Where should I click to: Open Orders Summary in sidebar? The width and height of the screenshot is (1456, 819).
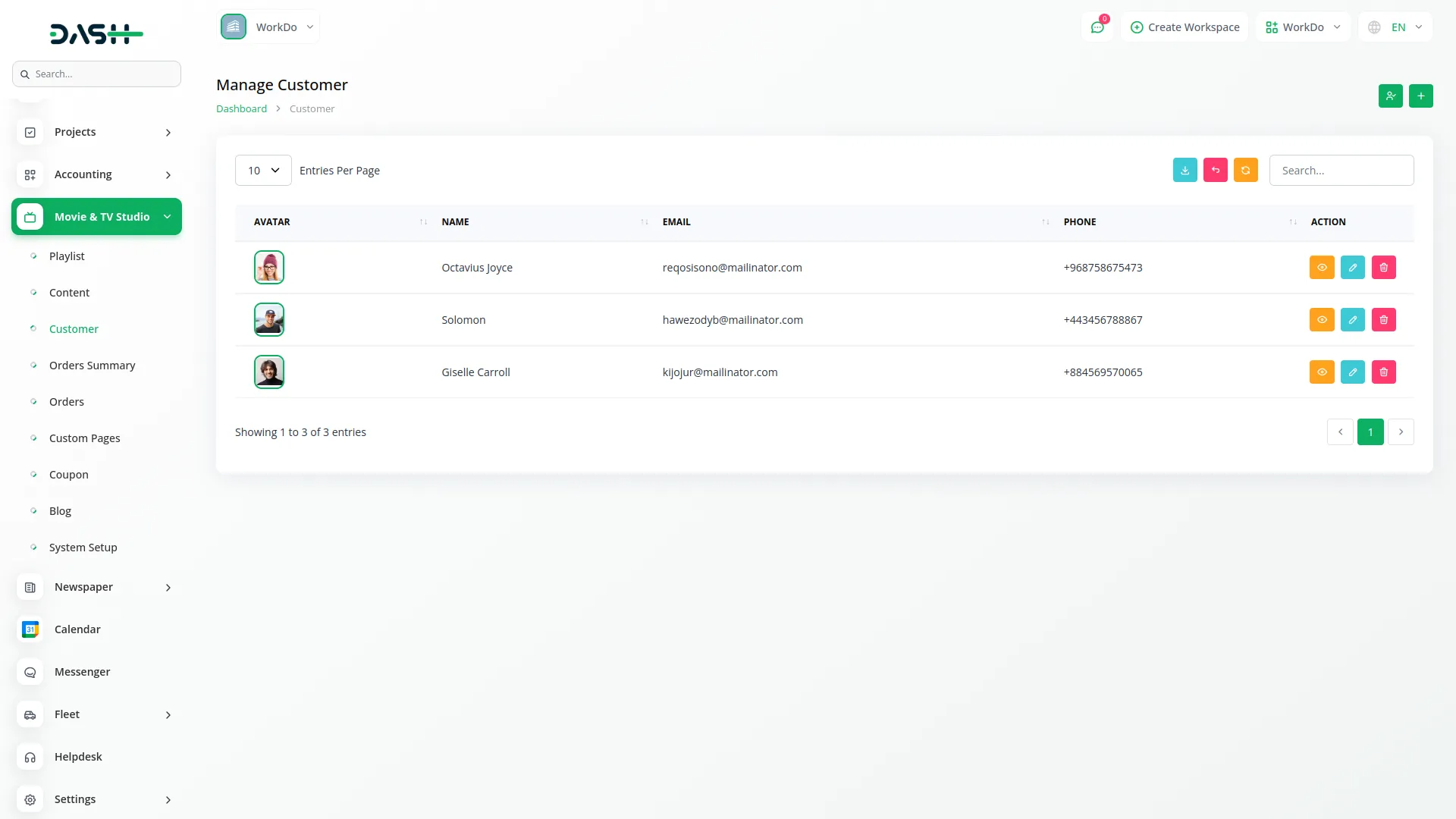[x=92, y=366]
